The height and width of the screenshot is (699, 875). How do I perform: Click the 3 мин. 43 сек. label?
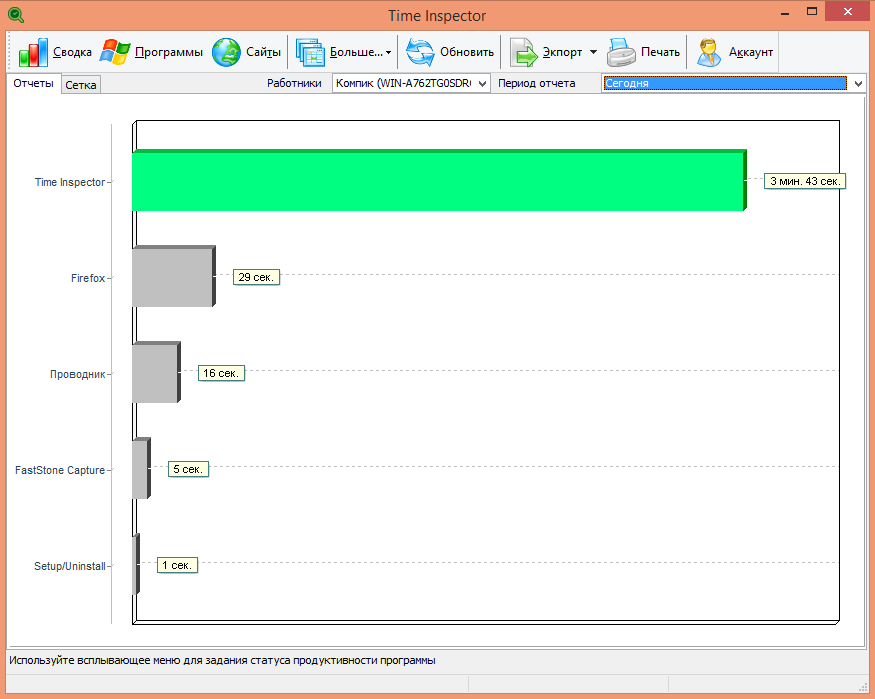point(805,181)
